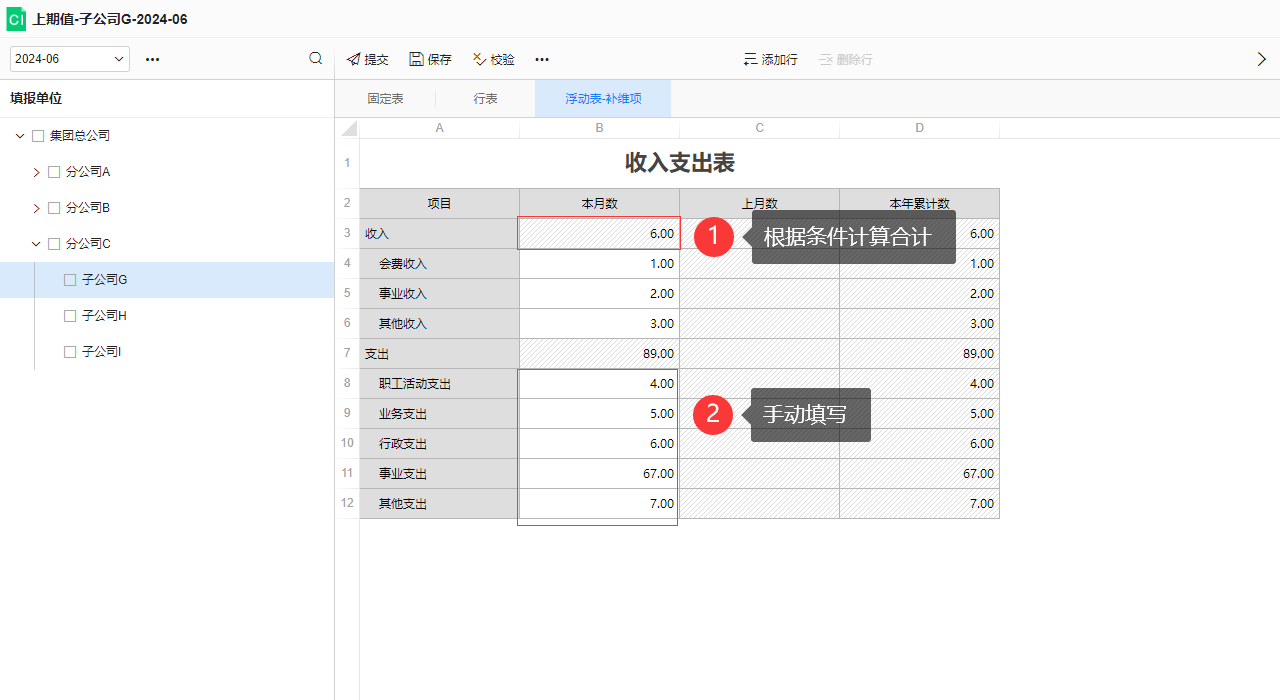Viewport: 1280px width, 700px height.
Task: Collapse the 分公司C tree node
Action: coord(35,243)
